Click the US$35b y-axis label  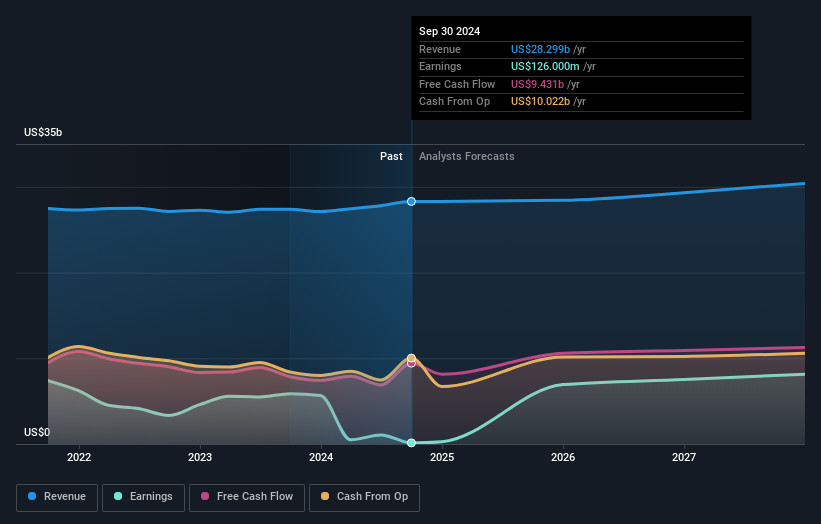43,132
